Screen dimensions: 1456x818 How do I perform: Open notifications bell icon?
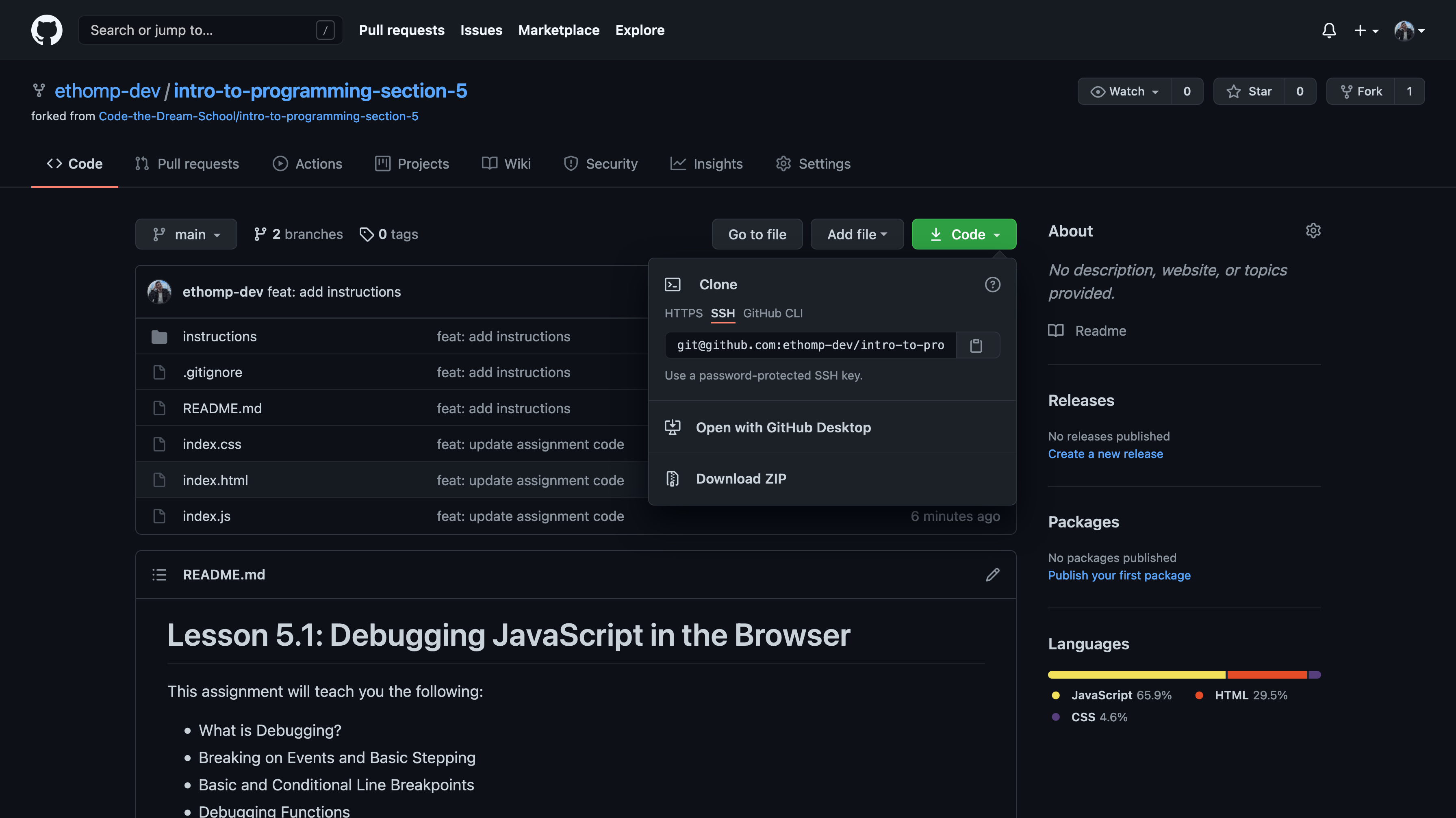(x=1329, y=30)
